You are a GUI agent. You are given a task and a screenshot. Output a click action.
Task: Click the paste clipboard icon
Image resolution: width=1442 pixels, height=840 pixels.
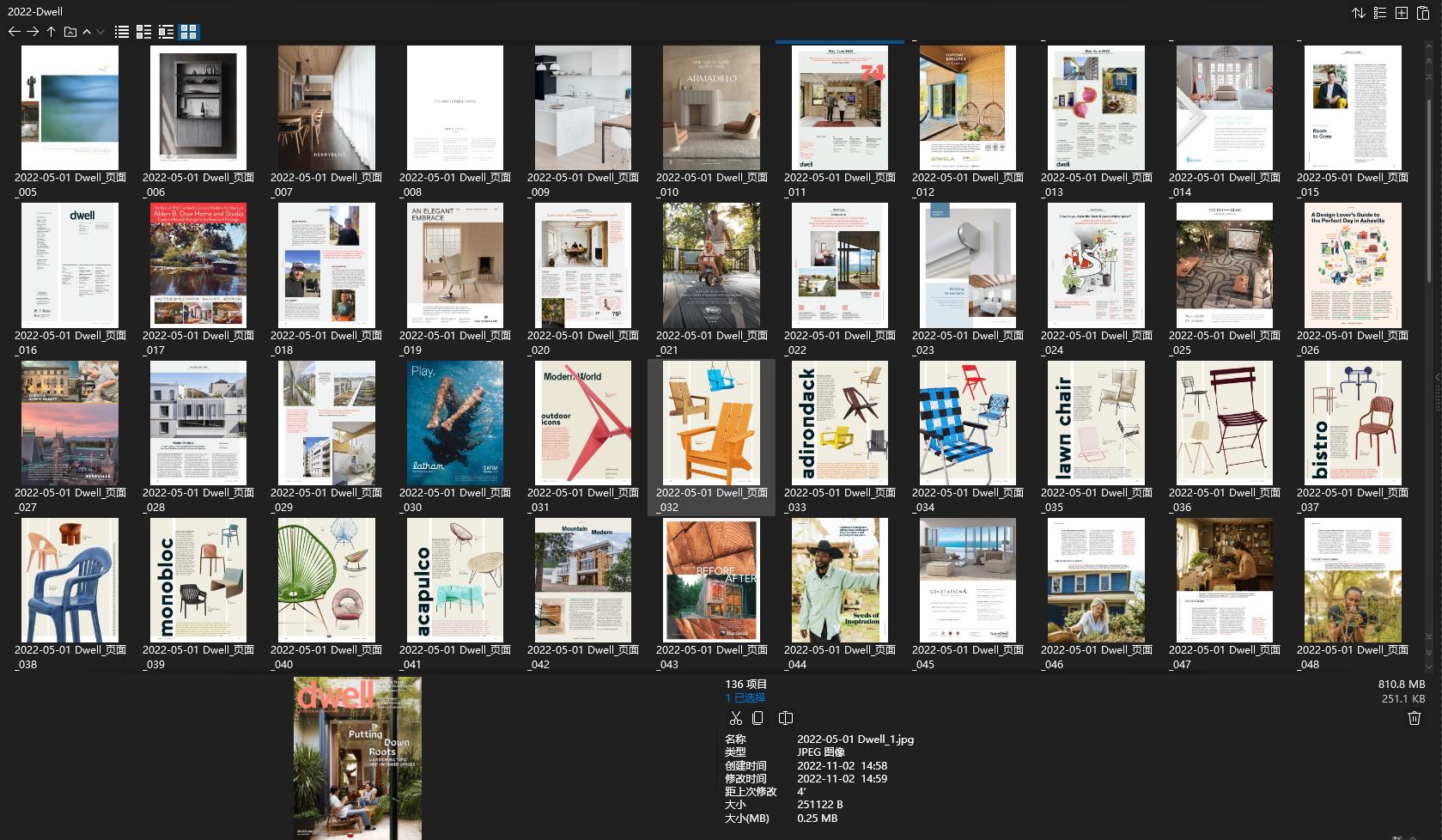click(1423, 13)
